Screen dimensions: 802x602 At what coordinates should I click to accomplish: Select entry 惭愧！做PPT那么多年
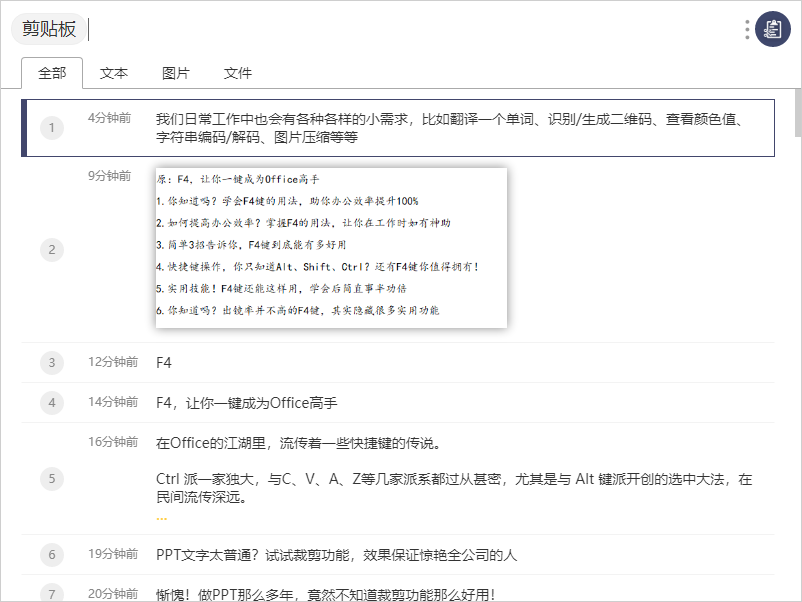click(x=398, y=589)
